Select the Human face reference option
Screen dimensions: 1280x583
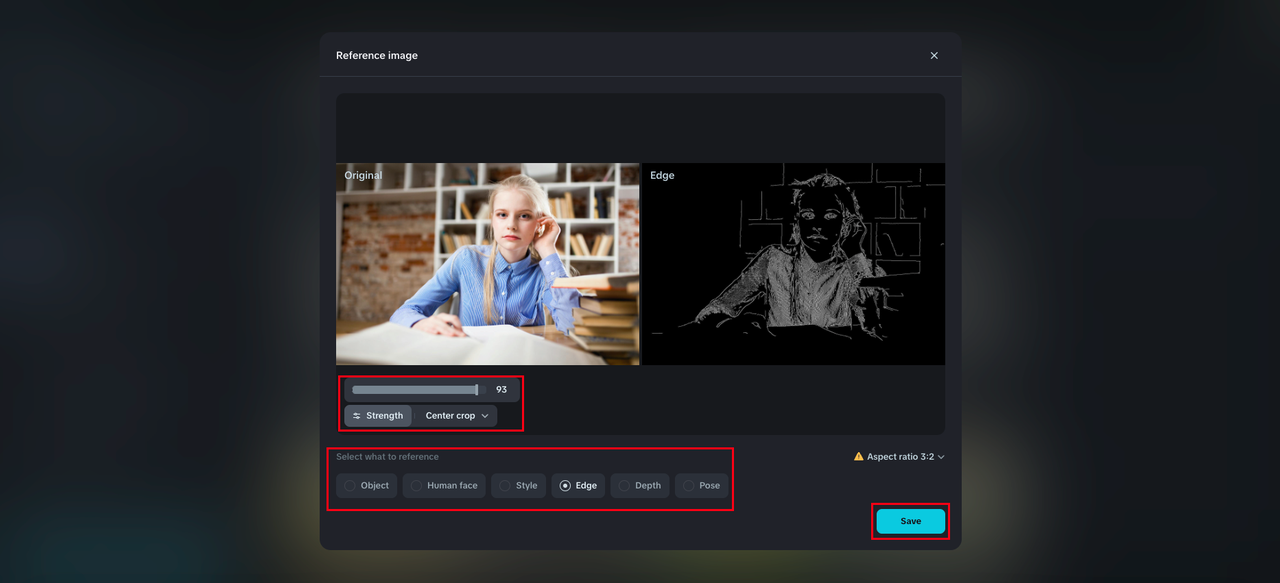point(445,486)
